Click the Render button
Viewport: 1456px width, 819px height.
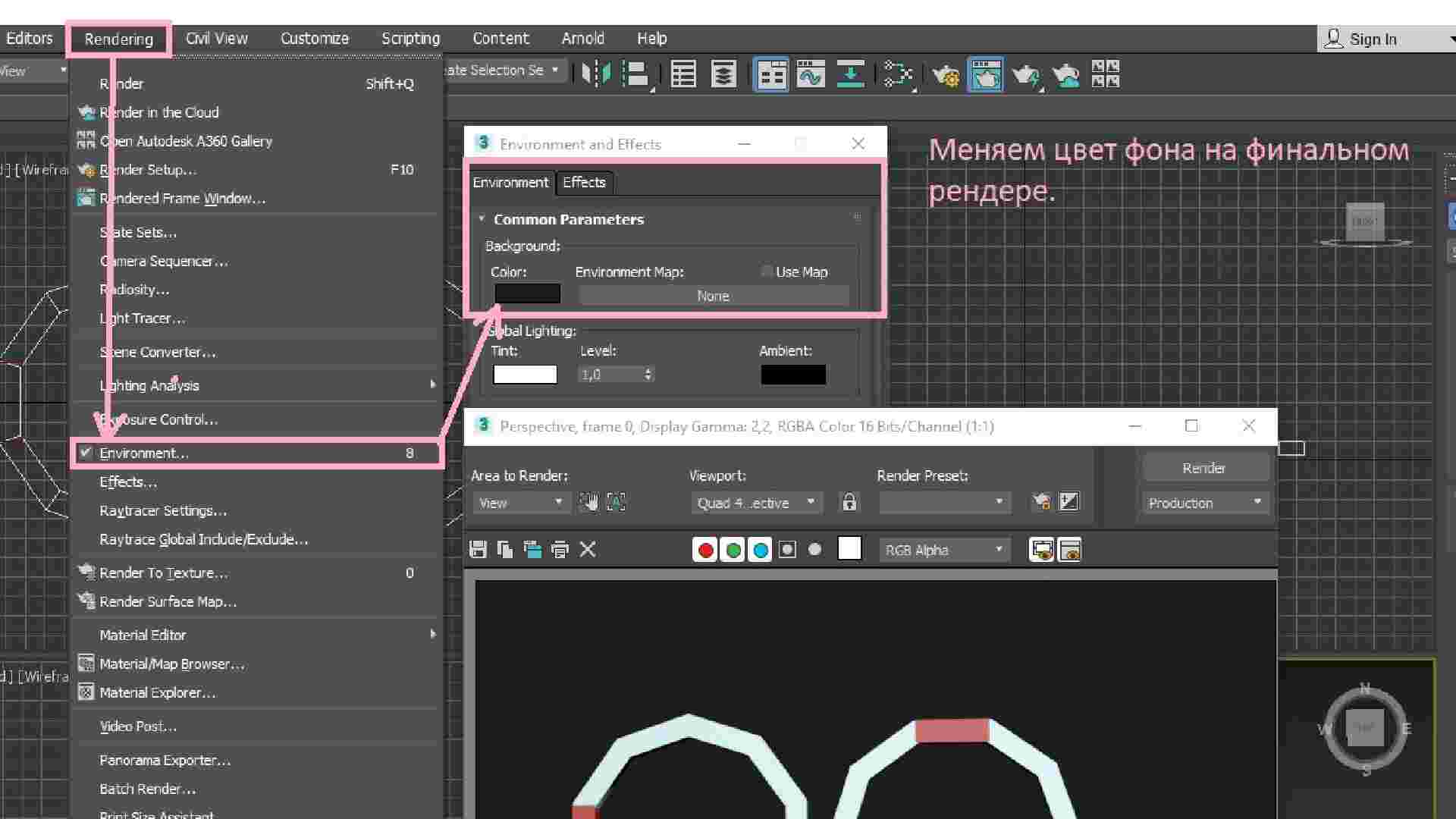[x=1204, y=468]
